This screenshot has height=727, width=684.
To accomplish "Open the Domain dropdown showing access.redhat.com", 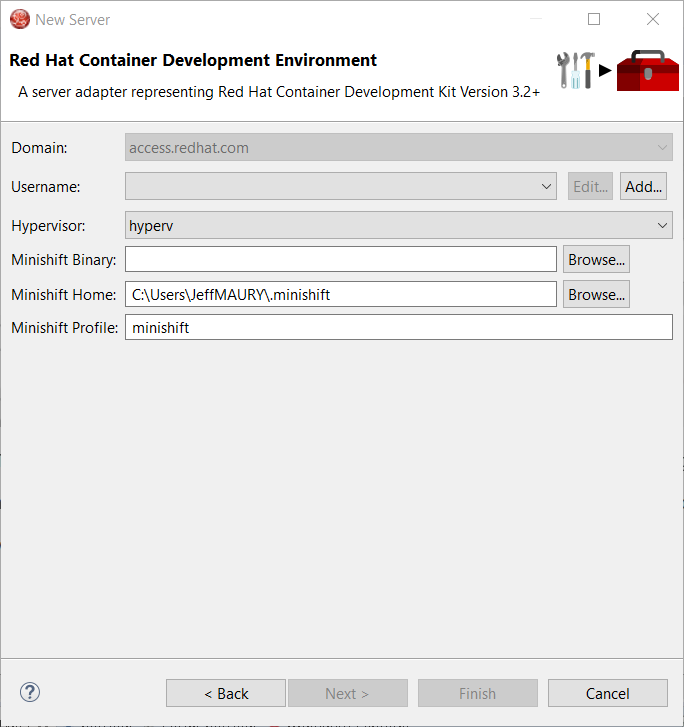I will click(x=398, y=148).
